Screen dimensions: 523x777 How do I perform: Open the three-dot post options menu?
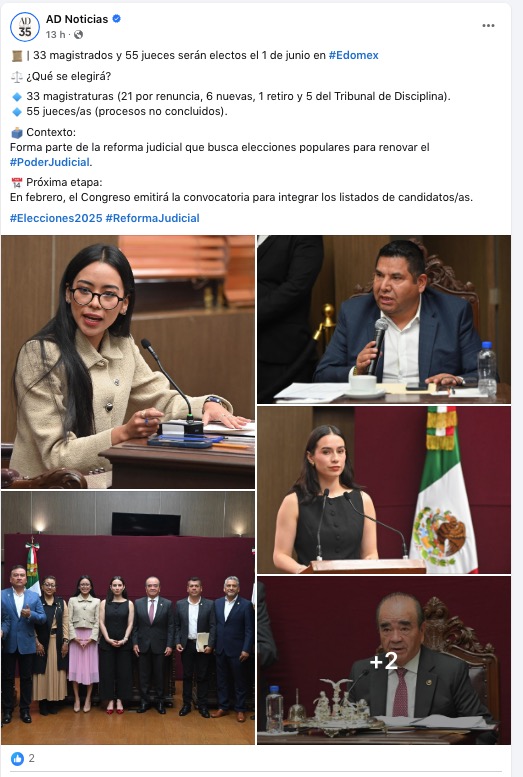click(488, 25)
